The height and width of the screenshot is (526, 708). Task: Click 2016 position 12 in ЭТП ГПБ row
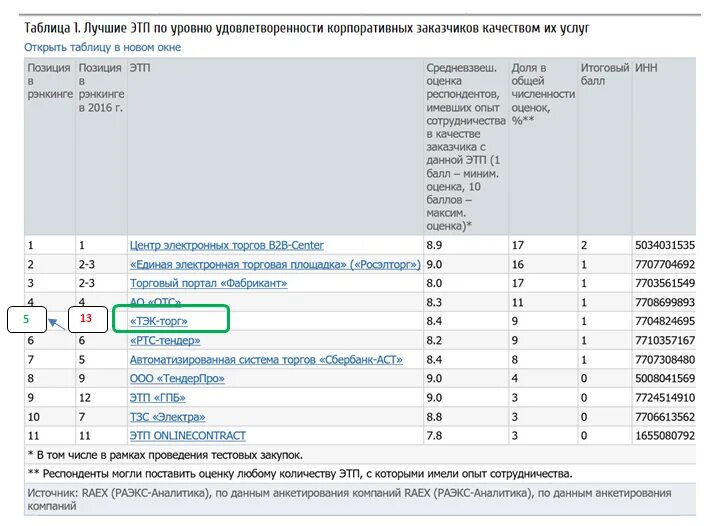coord(85,397)
